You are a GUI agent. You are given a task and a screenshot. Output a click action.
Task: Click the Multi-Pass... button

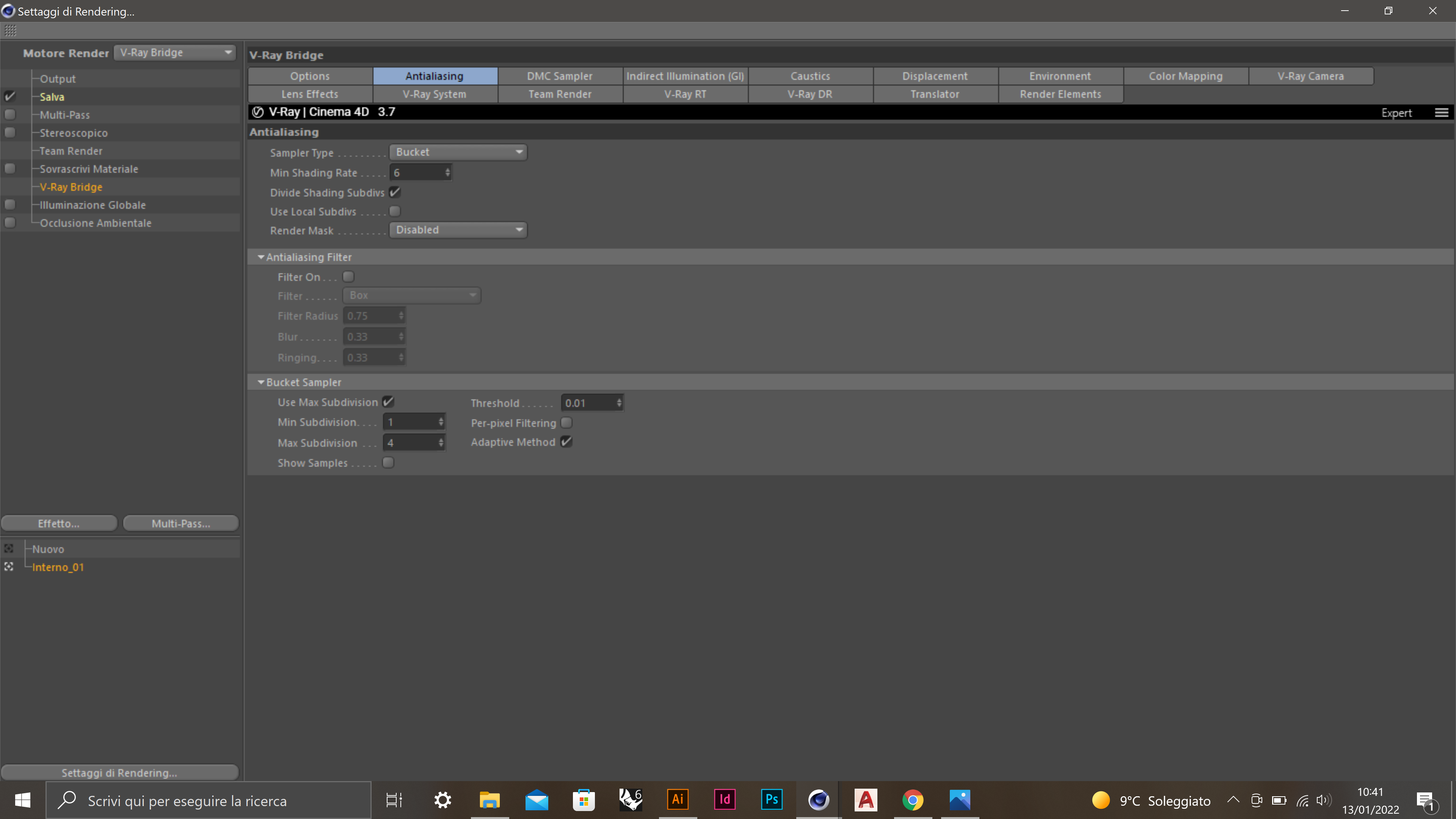point(181,523)
